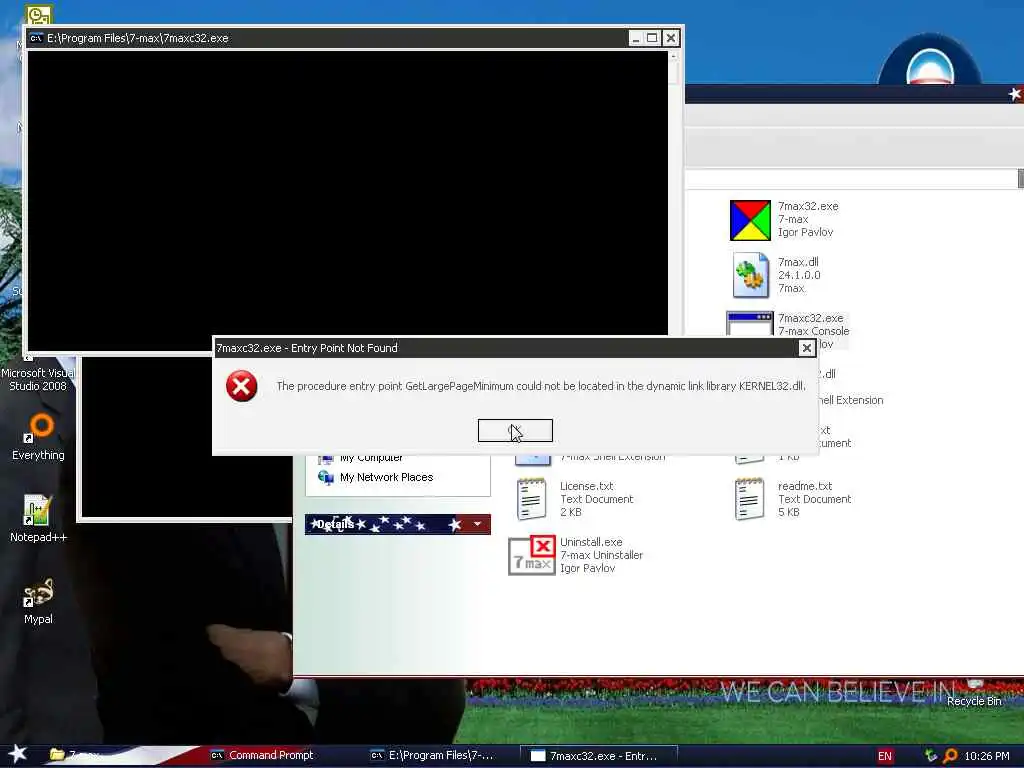Close the Entry Point Not Found dialog
The image size is (1024, 768).
coord(807,348)
